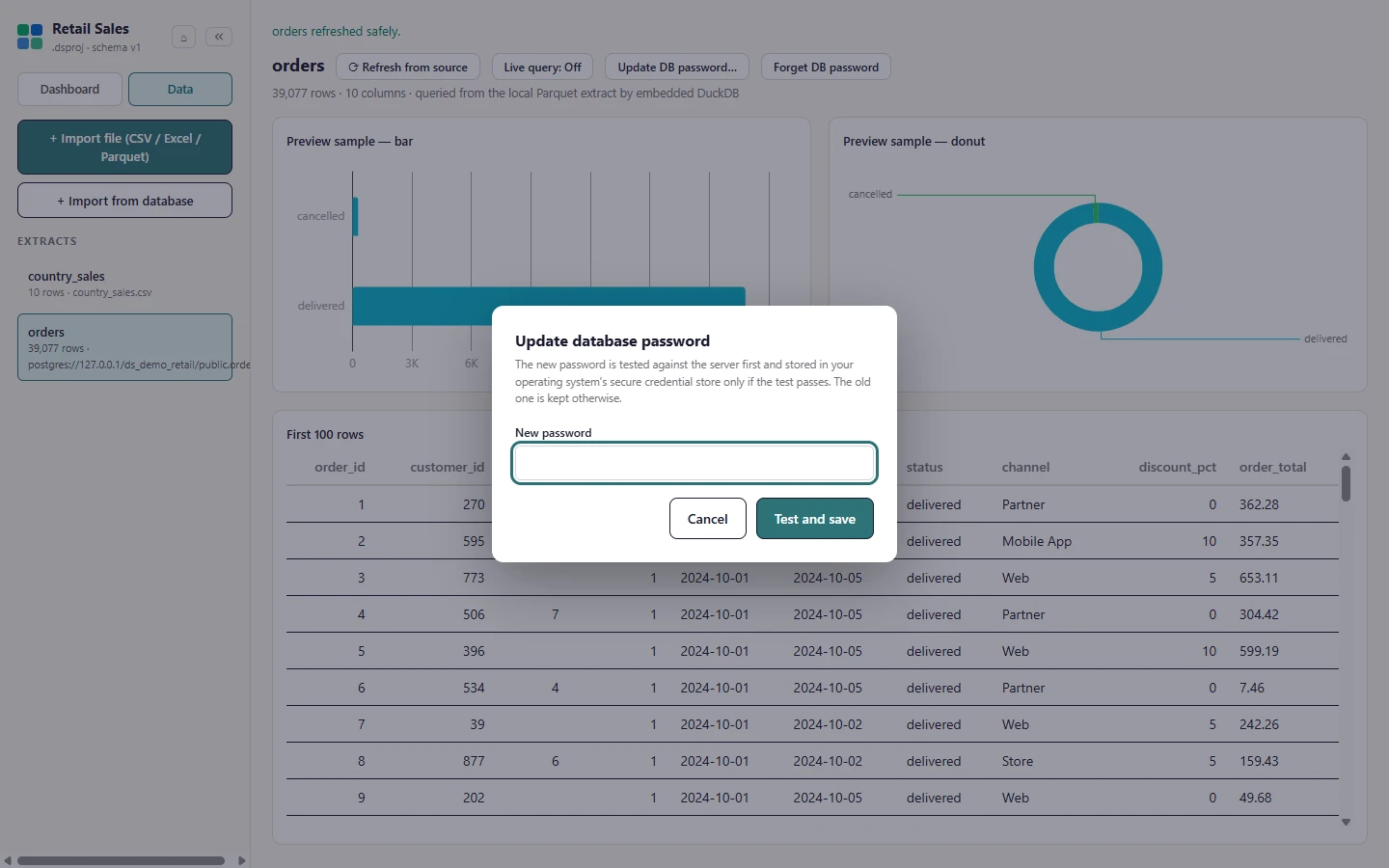Select the orders extract in sidebar
Screen dimensions: 1389x868
click(x=125, y=347)
